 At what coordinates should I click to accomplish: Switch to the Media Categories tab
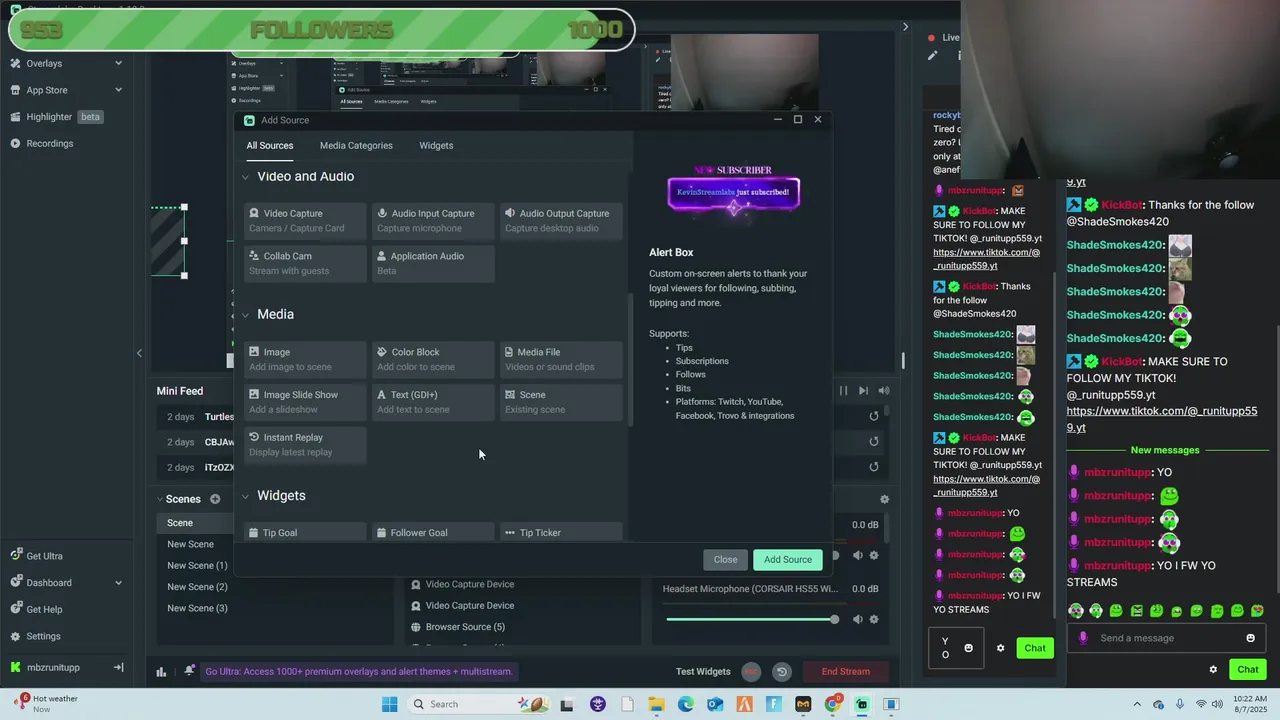(356, 146)
